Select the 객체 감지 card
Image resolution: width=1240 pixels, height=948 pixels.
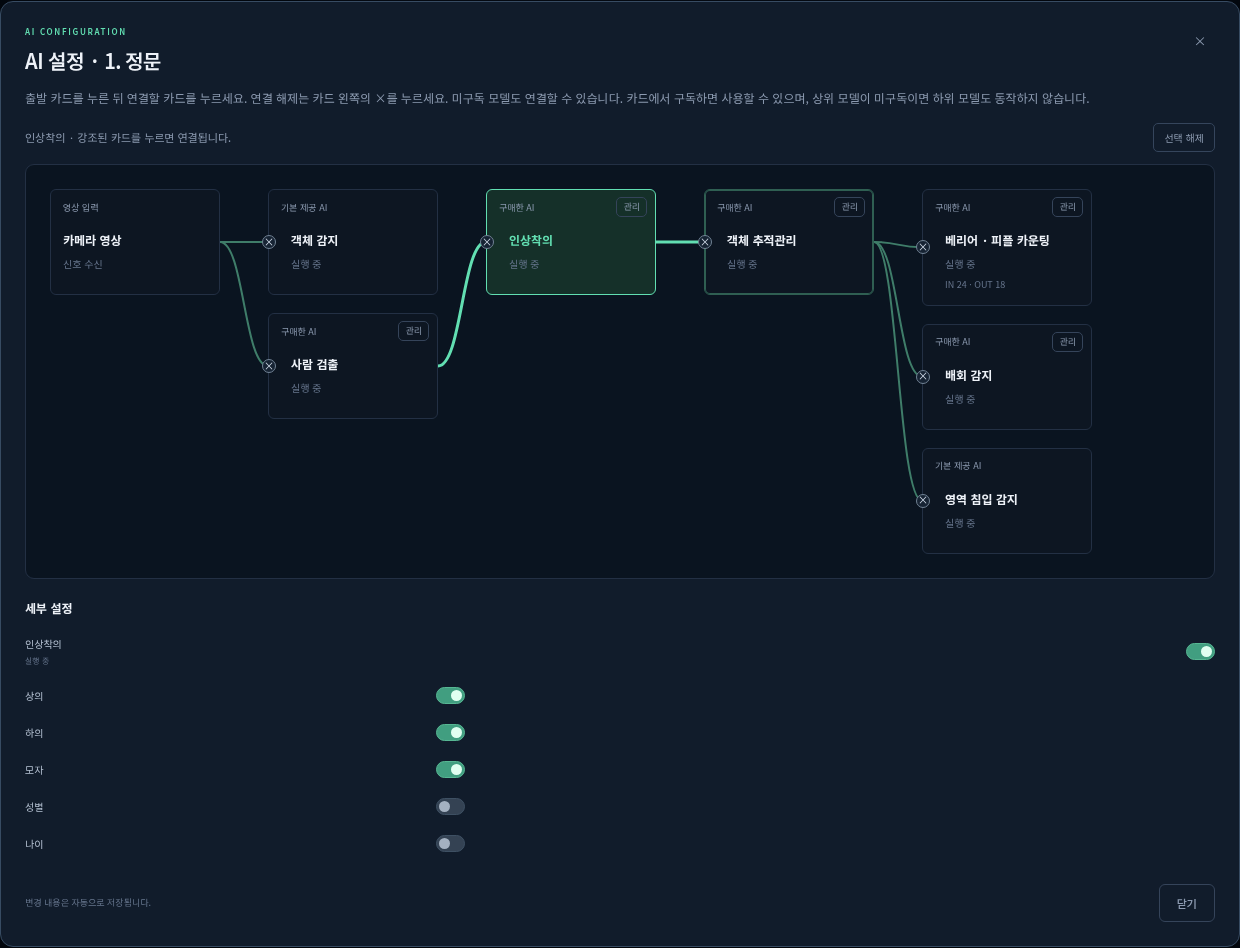click(353, 242)
